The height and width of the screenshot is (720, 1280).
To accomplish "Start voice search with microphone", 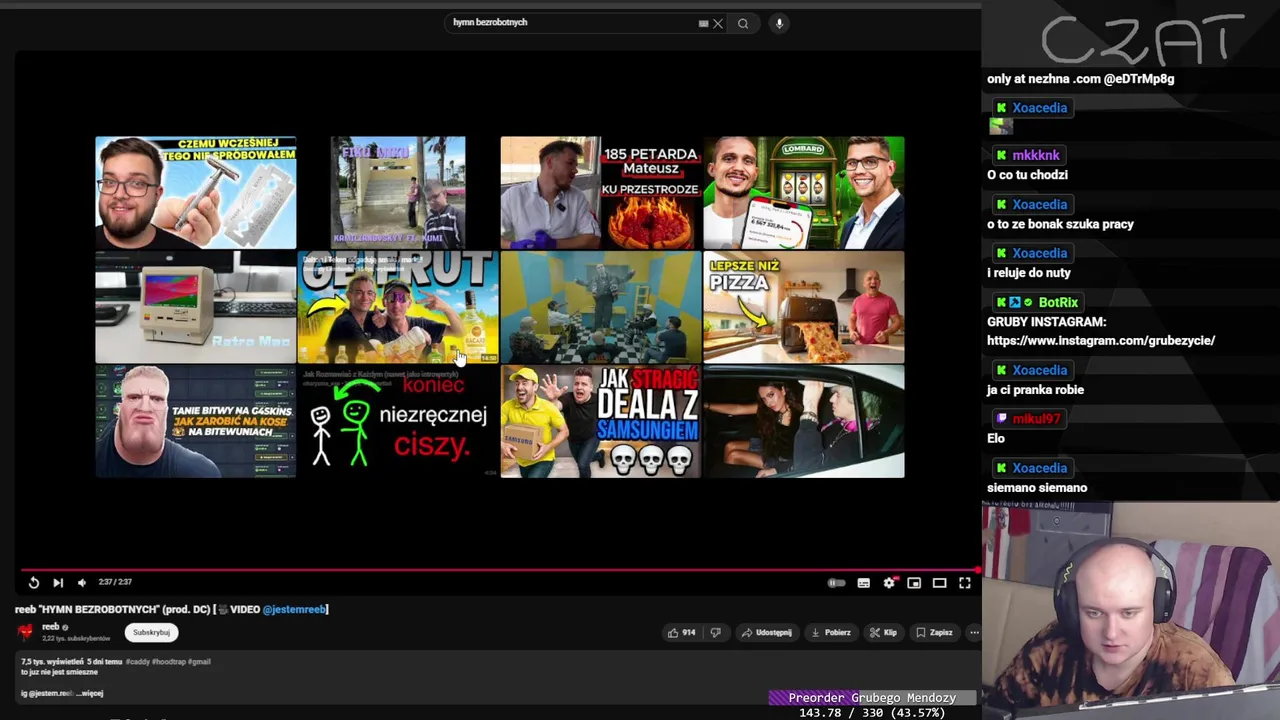I will coord(779,23).
